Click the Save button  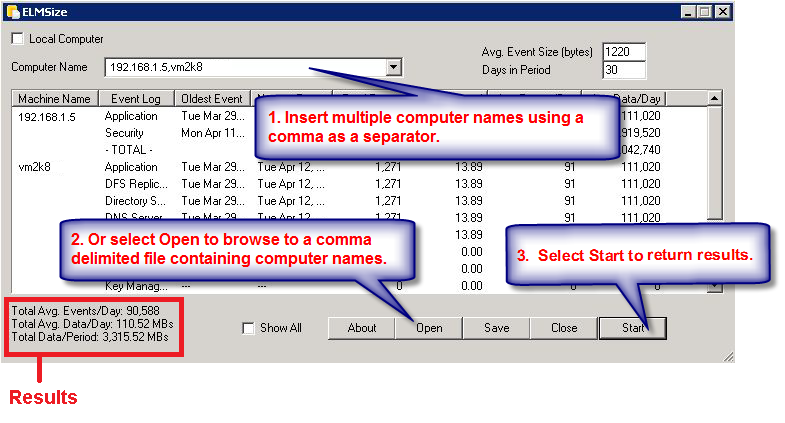[x=496, y=328]
